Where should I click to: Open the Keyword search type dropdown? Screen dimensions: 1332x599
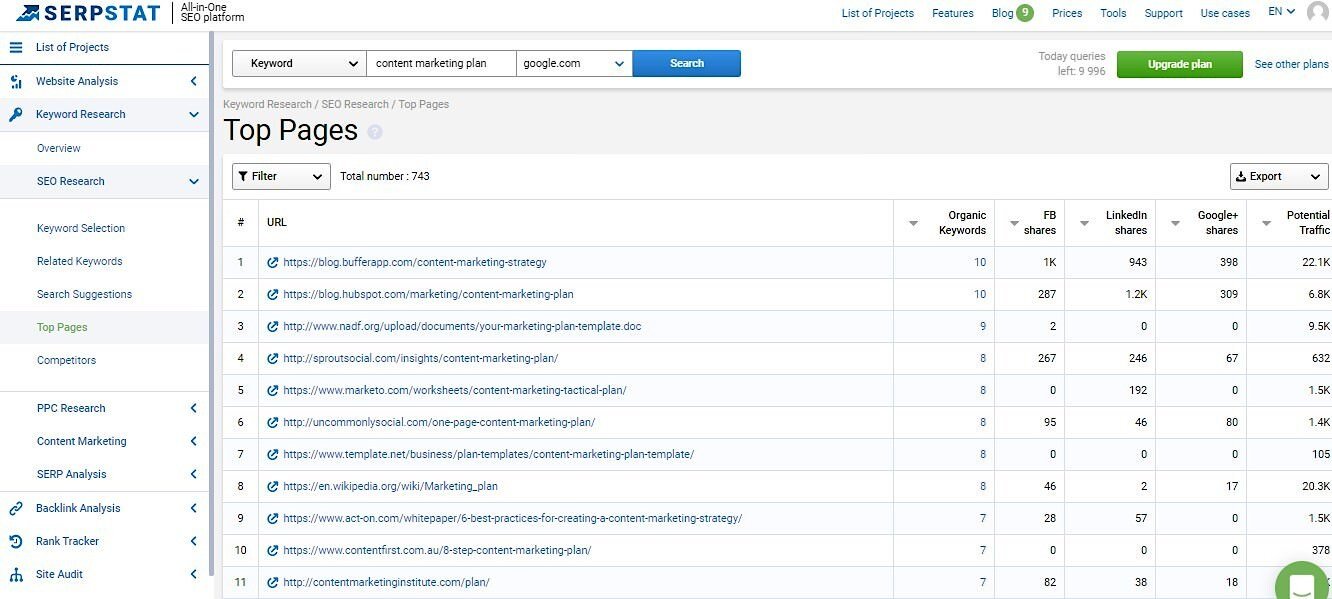300,63
